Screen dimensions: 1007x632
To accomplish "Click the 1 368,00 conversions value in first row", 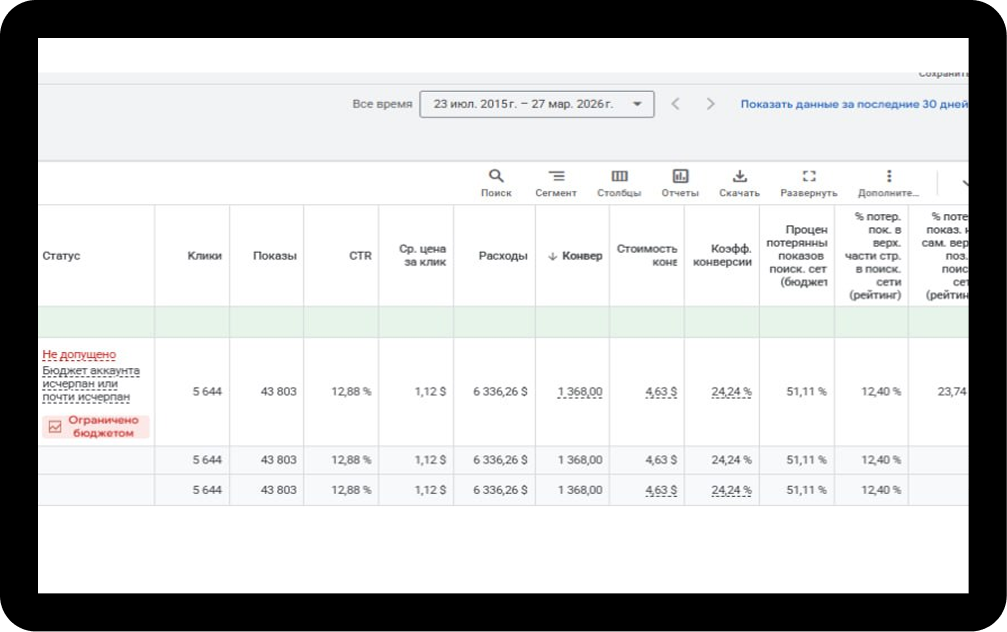I will click(580, 392).
